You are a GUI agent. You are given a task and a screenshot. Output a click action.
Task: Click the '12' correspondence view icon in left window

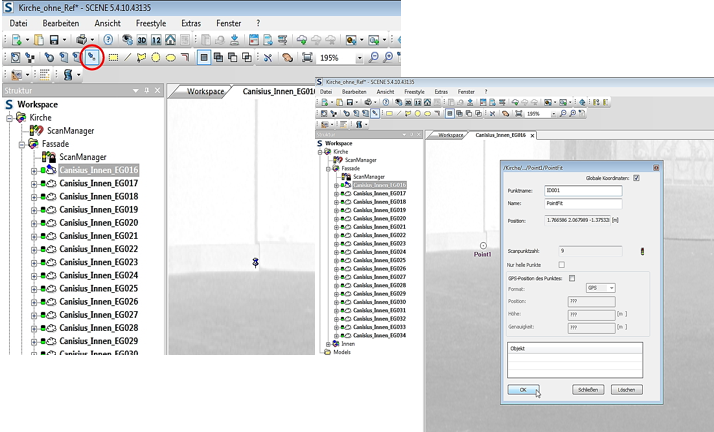(x=156, y=40)
